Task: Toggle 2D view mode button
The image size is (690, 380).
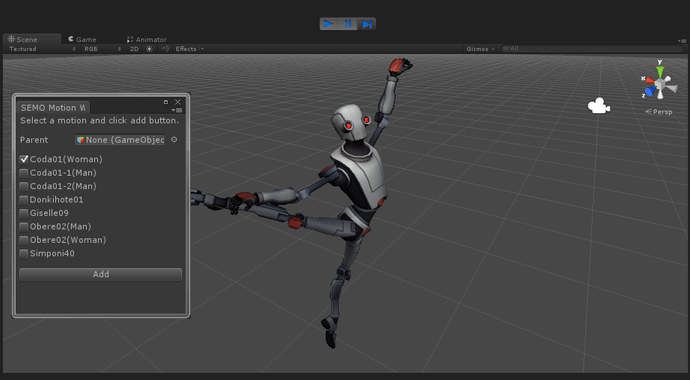Action: 134,49
